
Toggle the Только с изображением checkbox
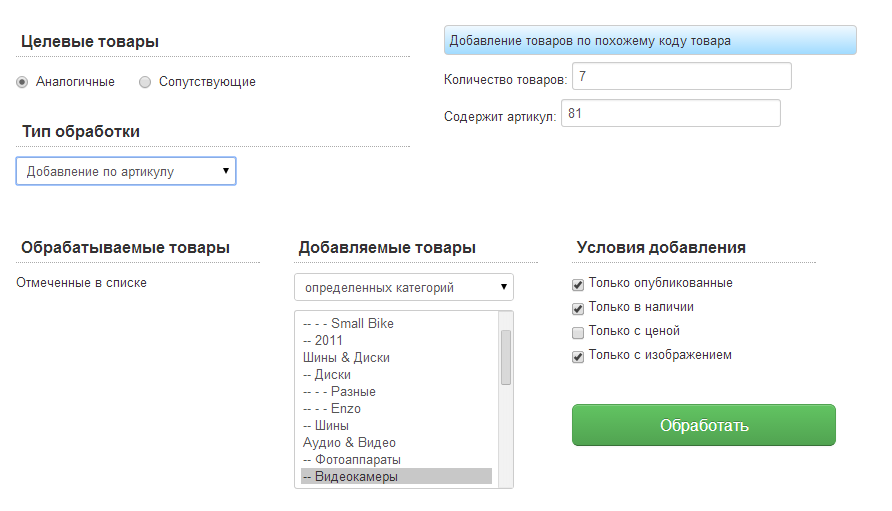point(578,356)
